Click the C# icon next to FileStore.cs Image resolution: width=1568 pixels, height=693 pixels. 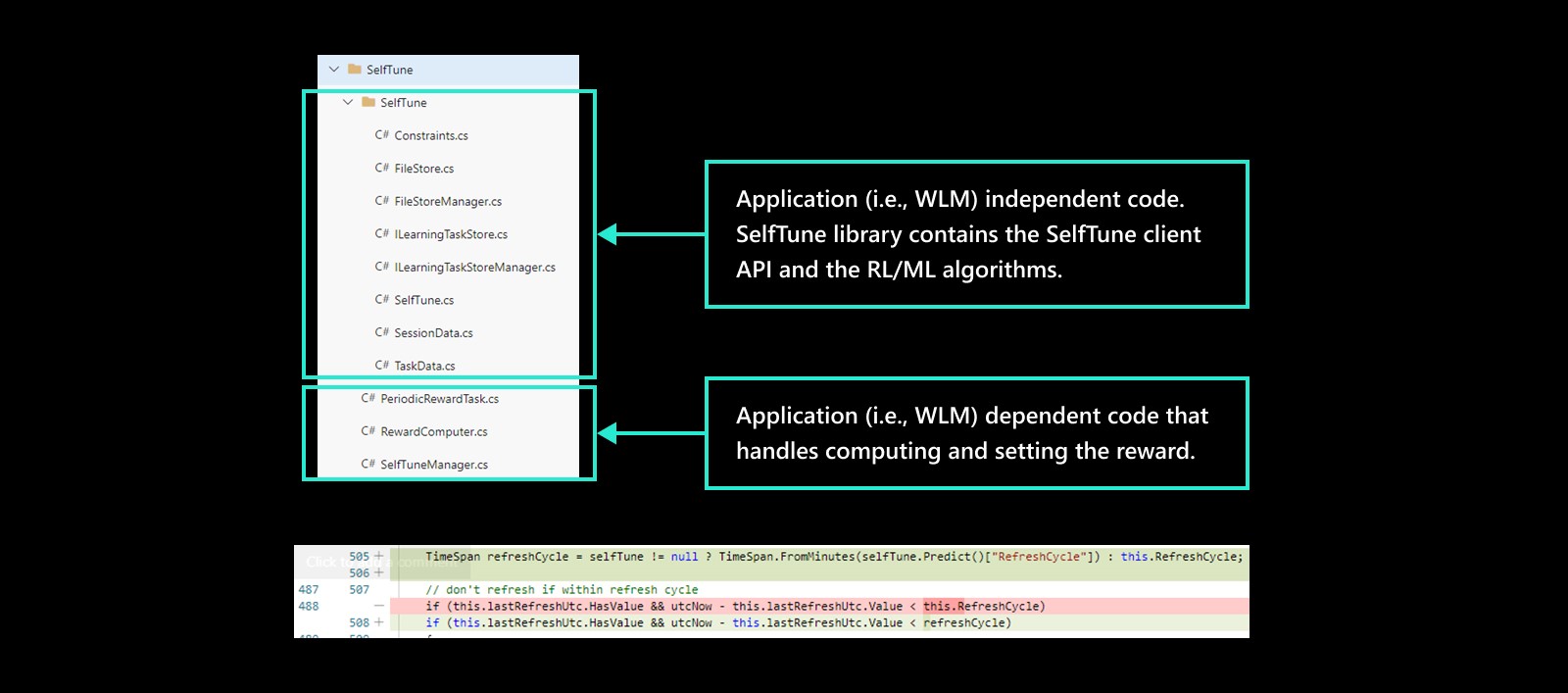coord(381,169)
